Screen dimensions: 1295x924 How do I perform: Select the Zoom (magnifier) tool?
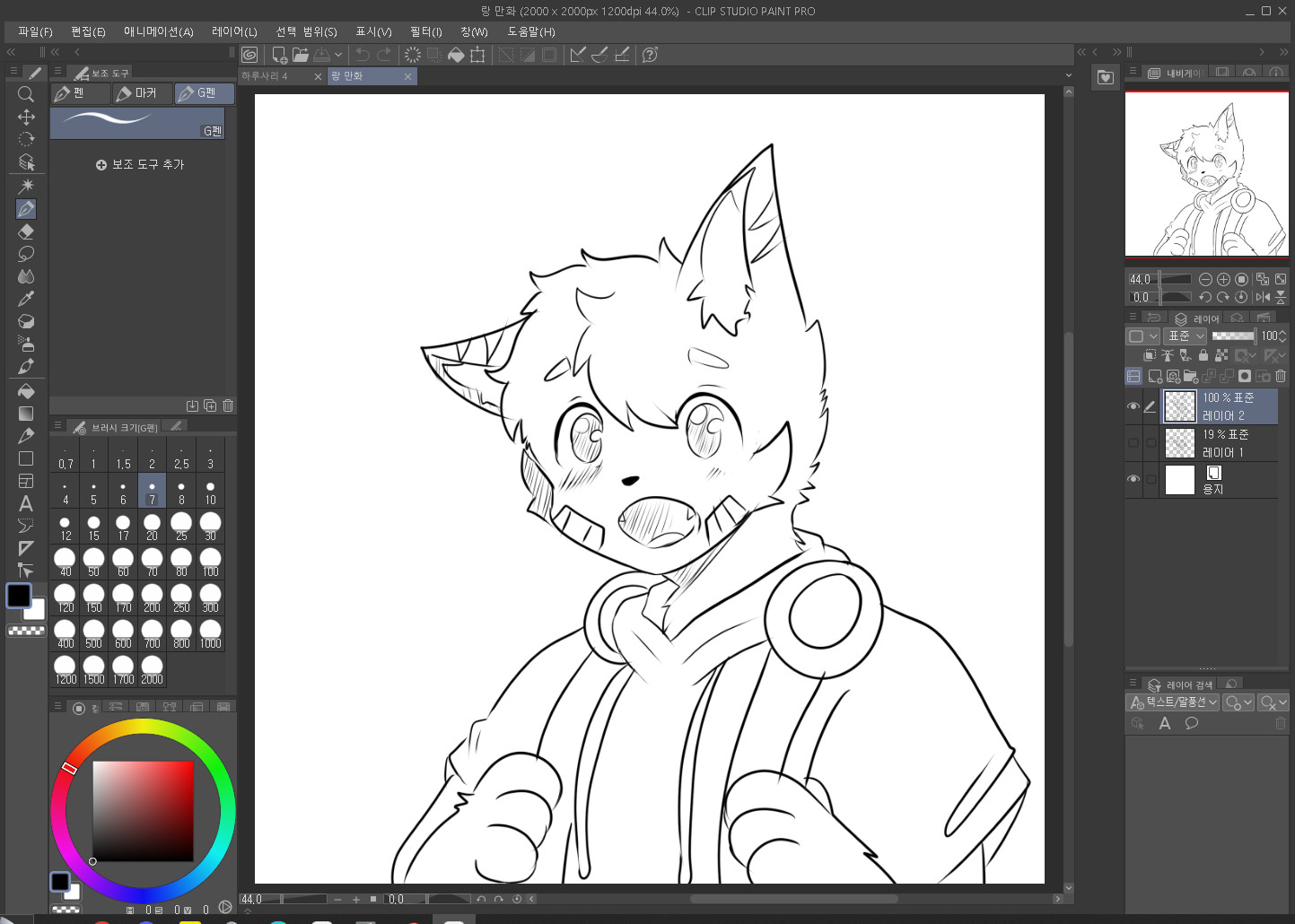pyautogui.click(x=26, y=94)
